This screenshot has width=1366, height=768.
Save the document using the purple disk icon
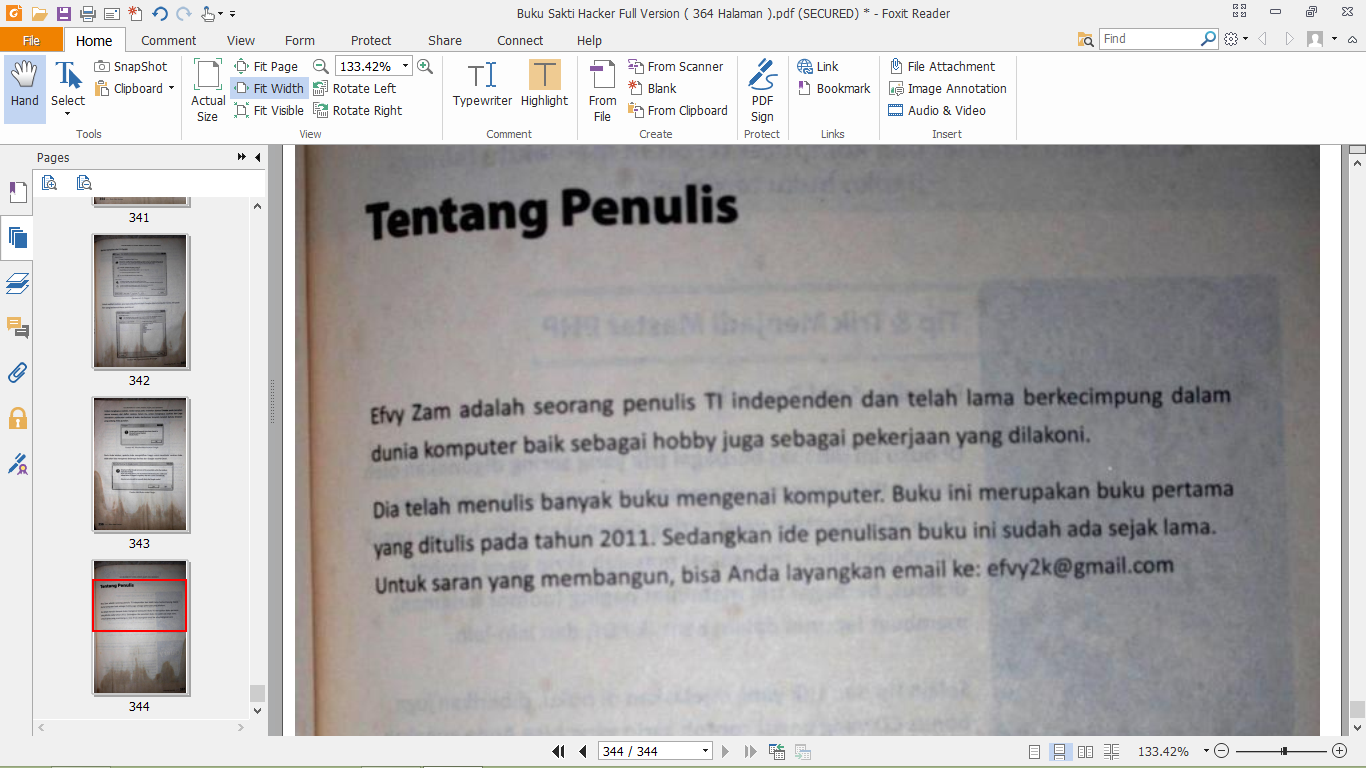click(63, 14)
